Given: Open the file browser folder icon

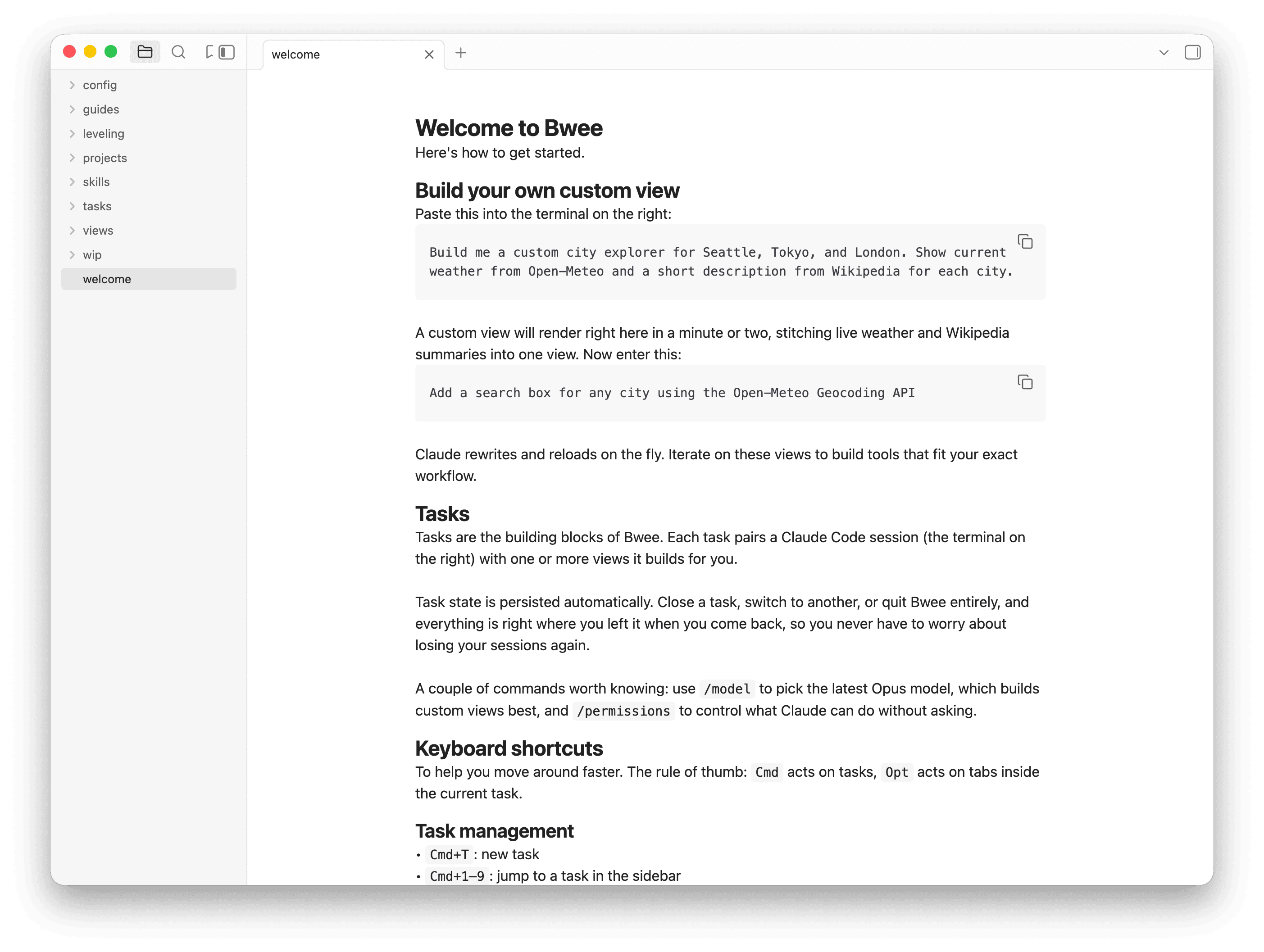Looking at the screenshot, I should coord(145,52).
